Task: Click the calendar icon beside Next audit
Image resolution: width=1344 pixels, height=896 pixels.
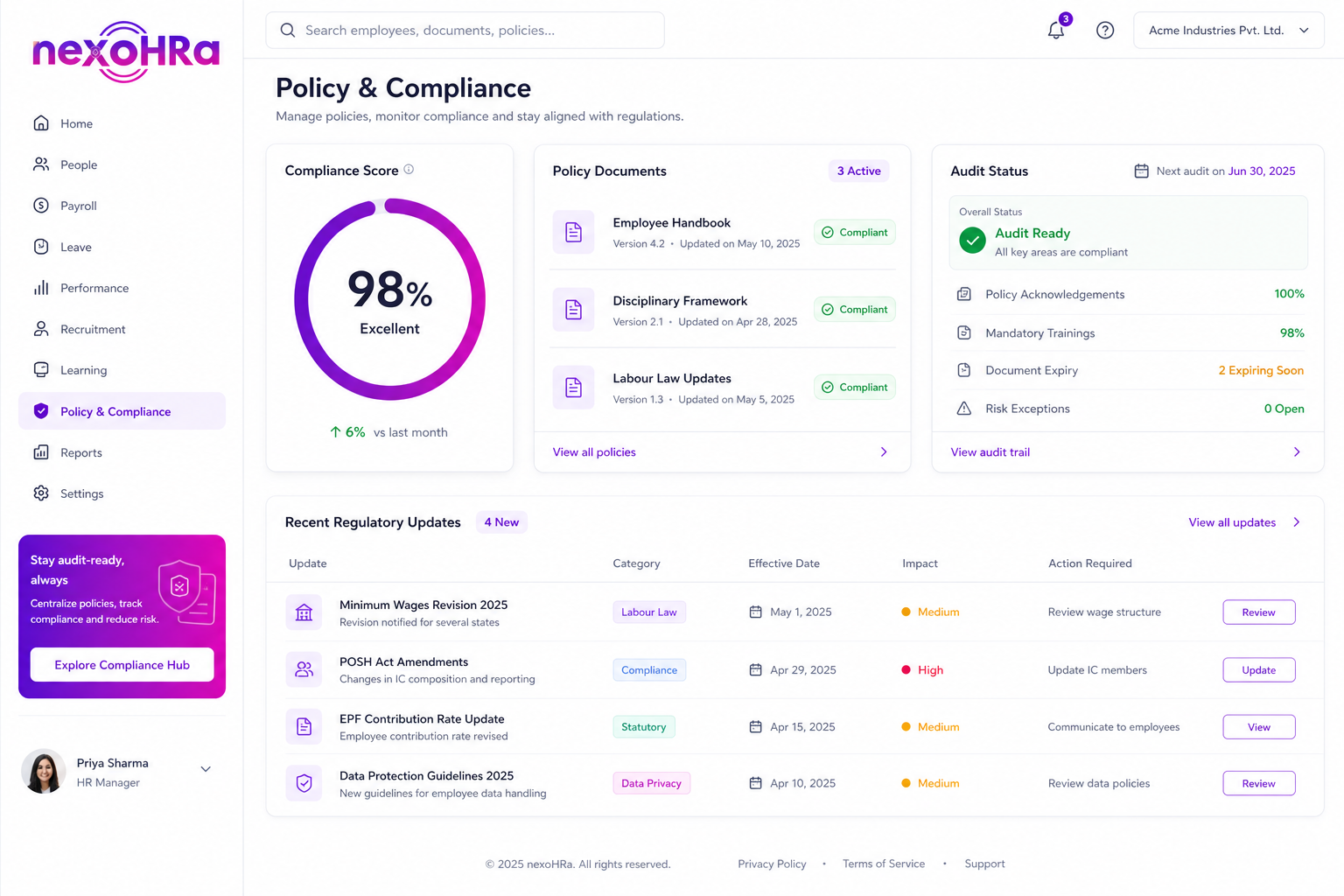Action: point(1141,171)
